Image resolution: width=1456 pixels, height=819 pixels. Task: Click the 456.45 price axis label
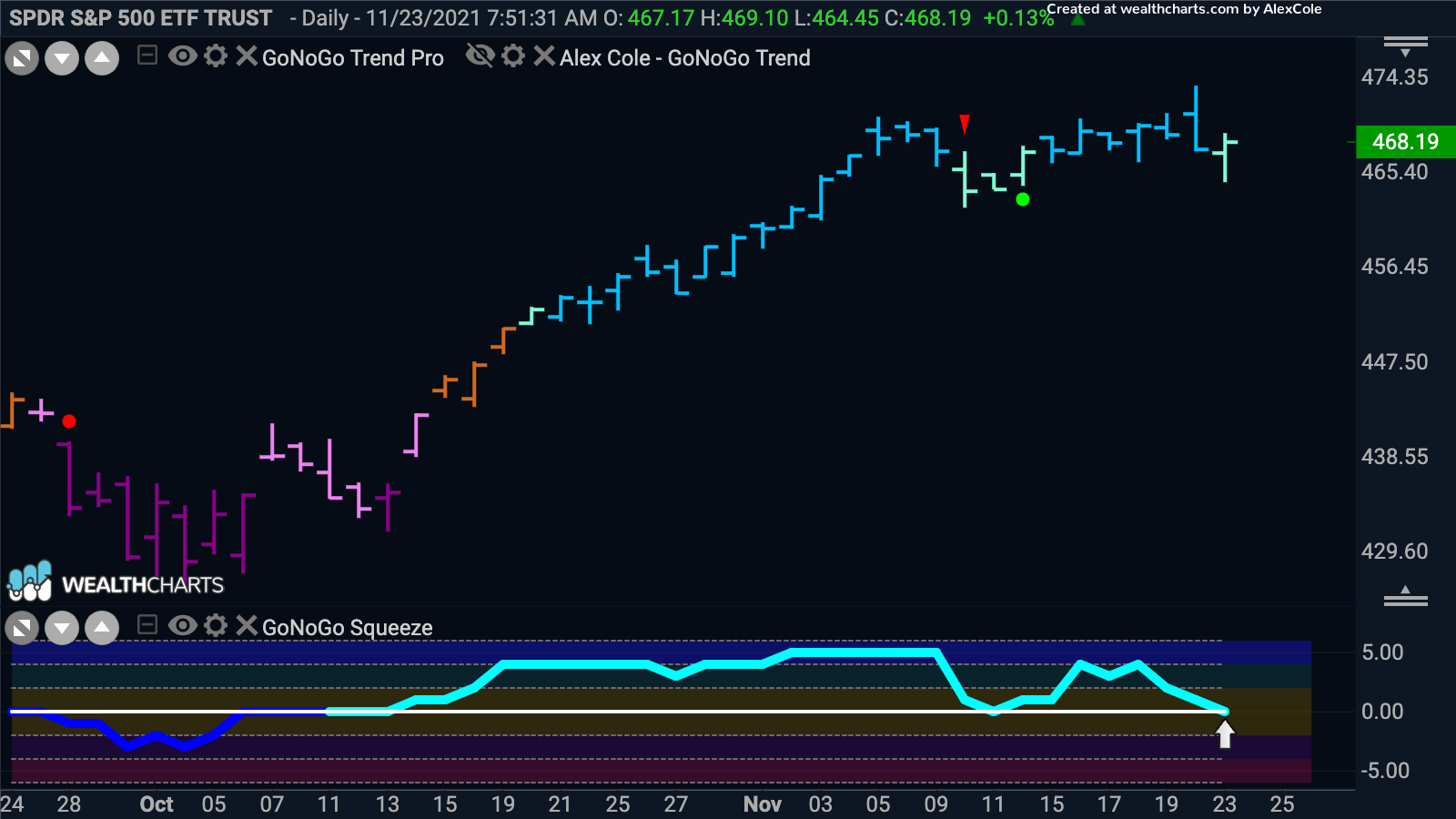(x=1395, y=267)
